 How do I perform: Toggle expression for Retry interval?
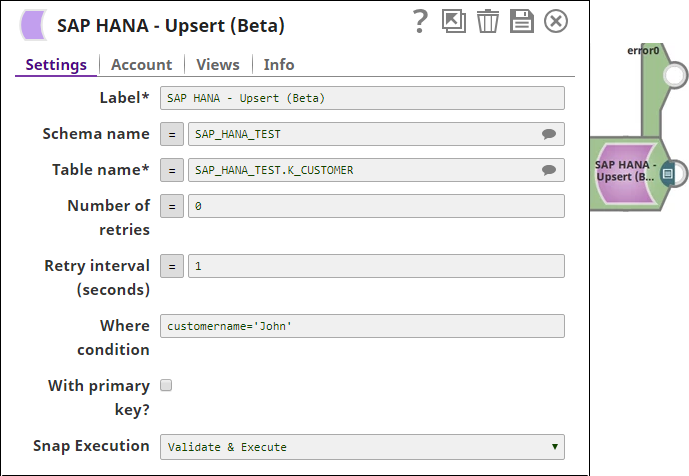tap(172, 266)
